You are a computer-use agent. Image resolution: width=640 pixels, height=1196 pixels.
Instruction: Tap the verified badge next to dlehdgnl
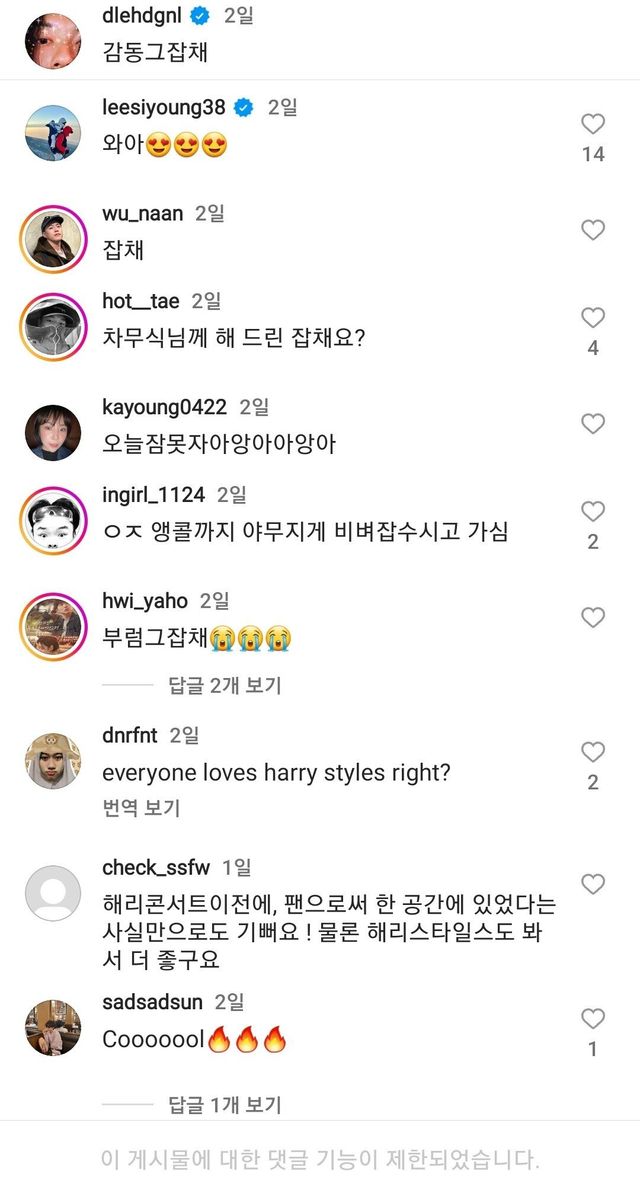pyautogui.click(x=200, y=16)
